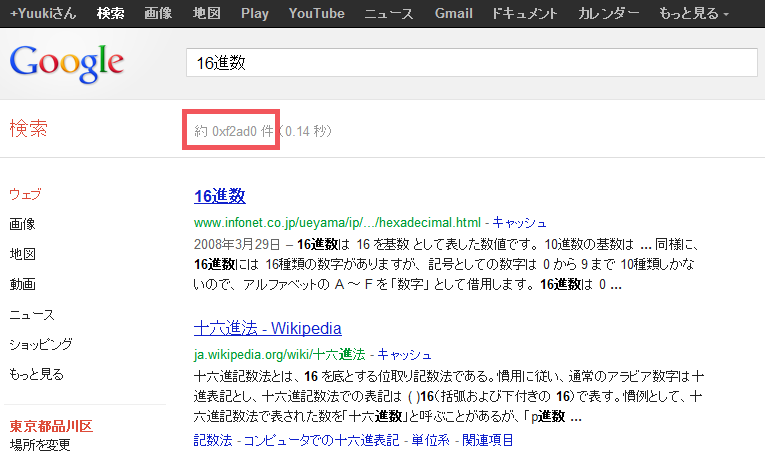765x462 pixels.
Task: Open 画像 in the top black bar
Action: [158, 13]
